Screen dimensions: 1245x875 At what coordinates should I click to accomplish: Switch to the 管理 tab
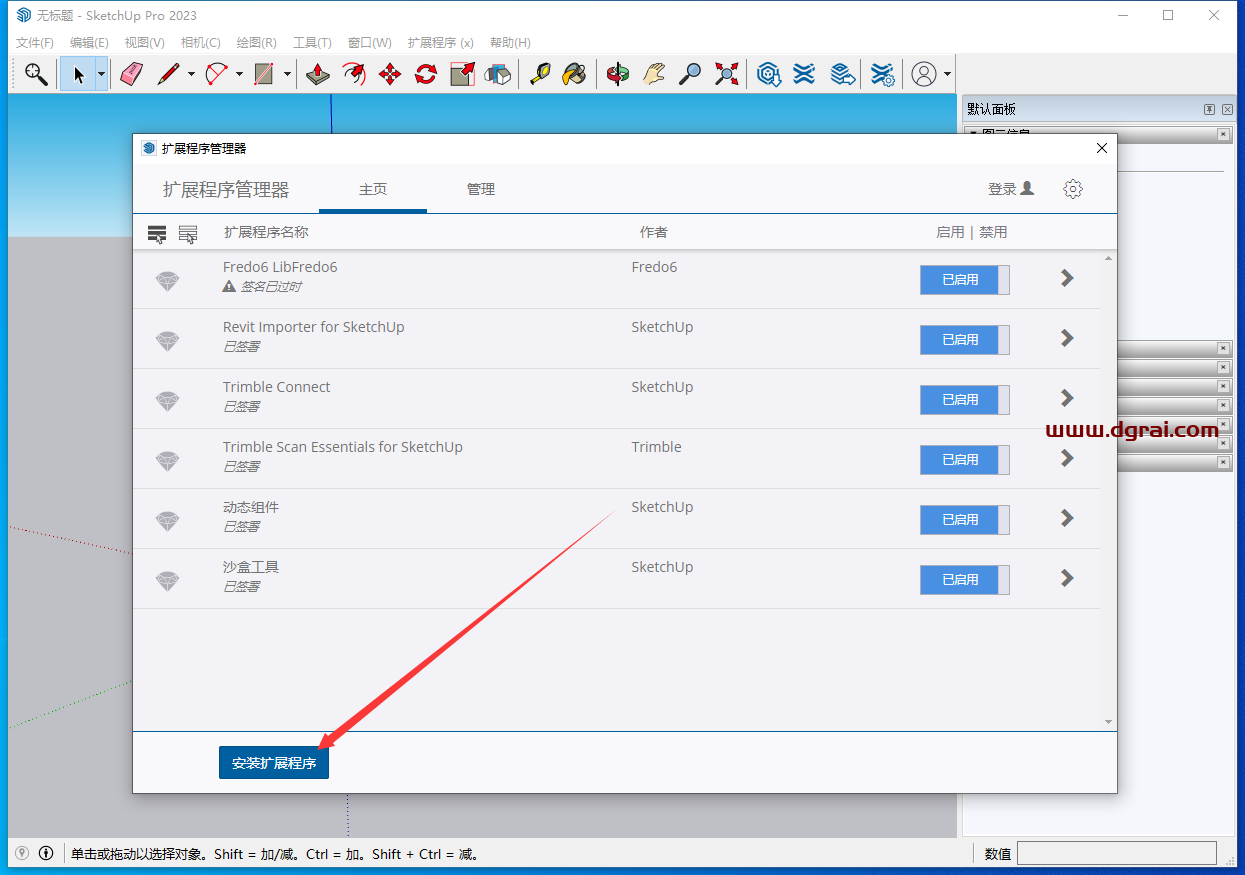point(481,189)
